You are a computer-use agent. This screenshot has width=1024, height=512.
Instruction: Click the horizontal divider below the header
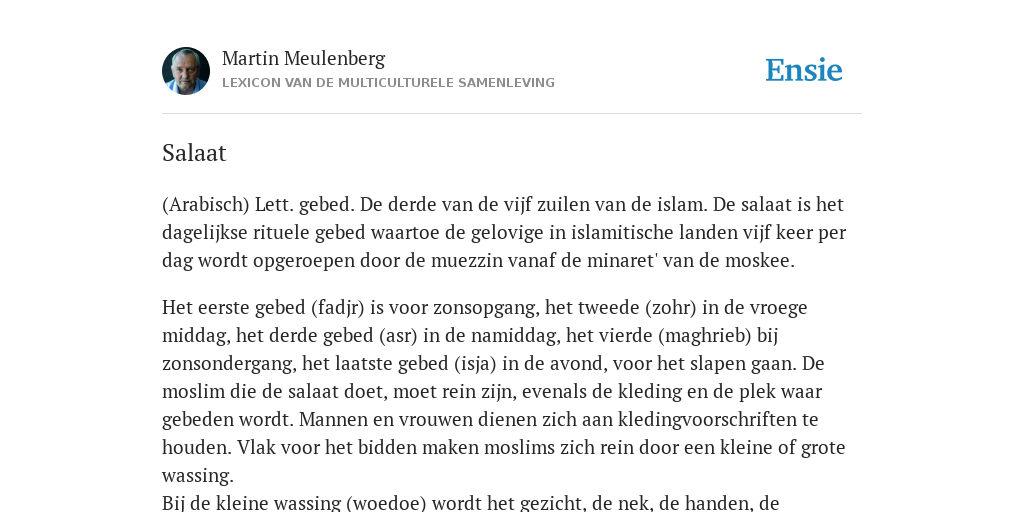(x=512, y=114)
